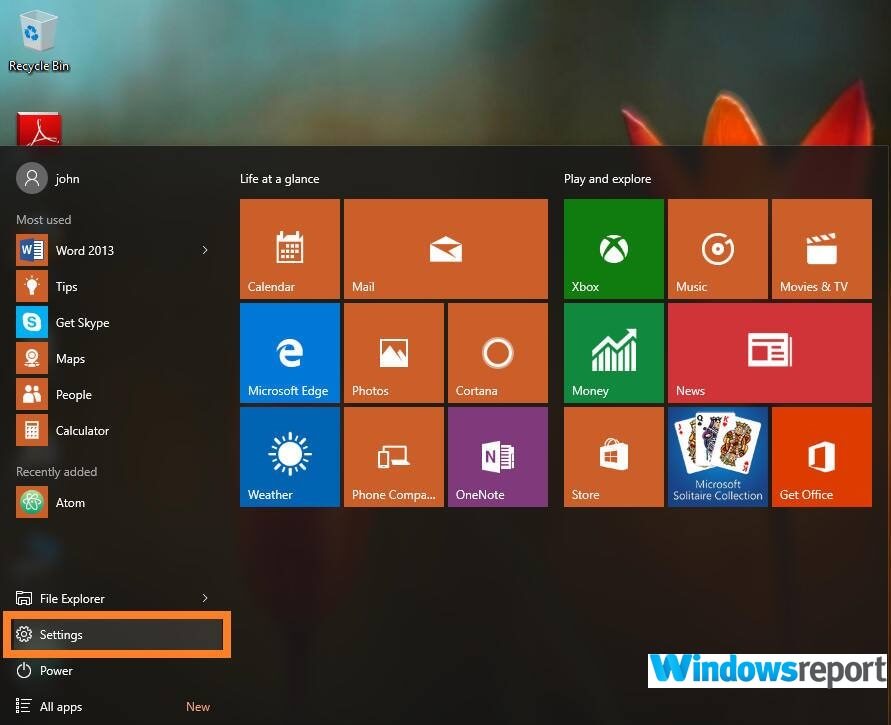891x725 pixels.
Task: Launch the Money app
Action: point(613,352)
